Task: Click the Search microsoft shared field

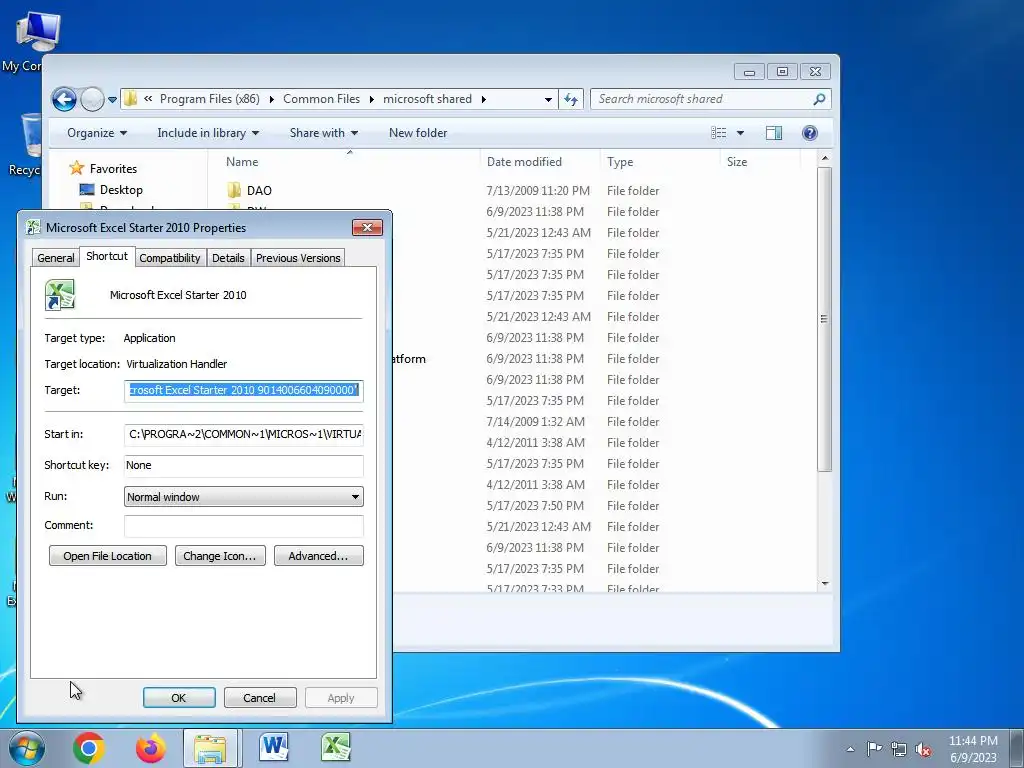Action: point(711,99)
